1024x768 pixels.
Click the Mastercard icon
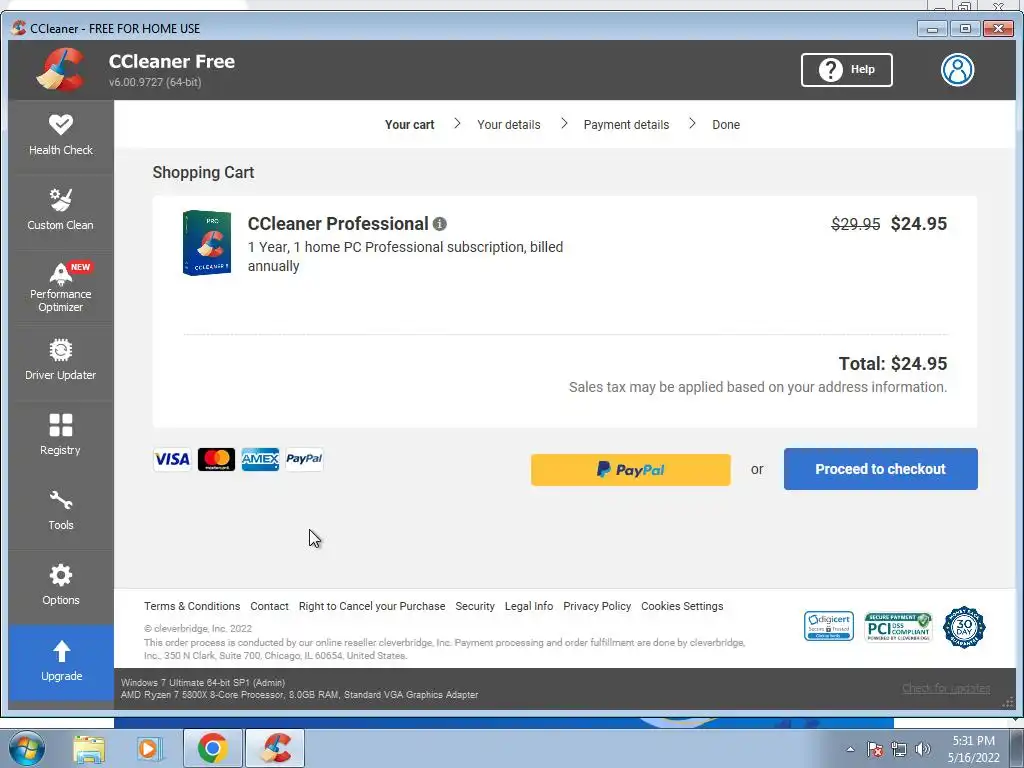[x=216, y=459]
